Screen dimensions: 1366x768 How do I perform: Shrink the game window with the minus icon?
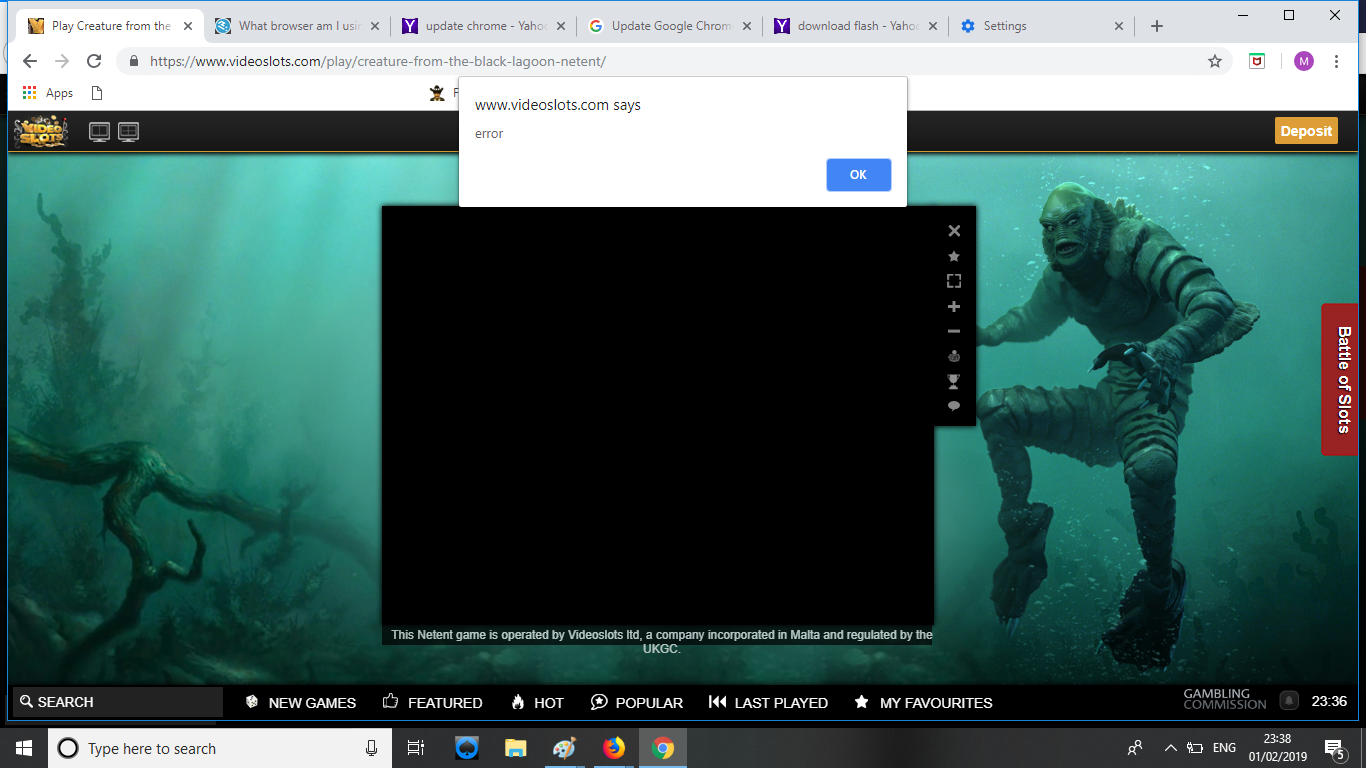pos(954,331)
